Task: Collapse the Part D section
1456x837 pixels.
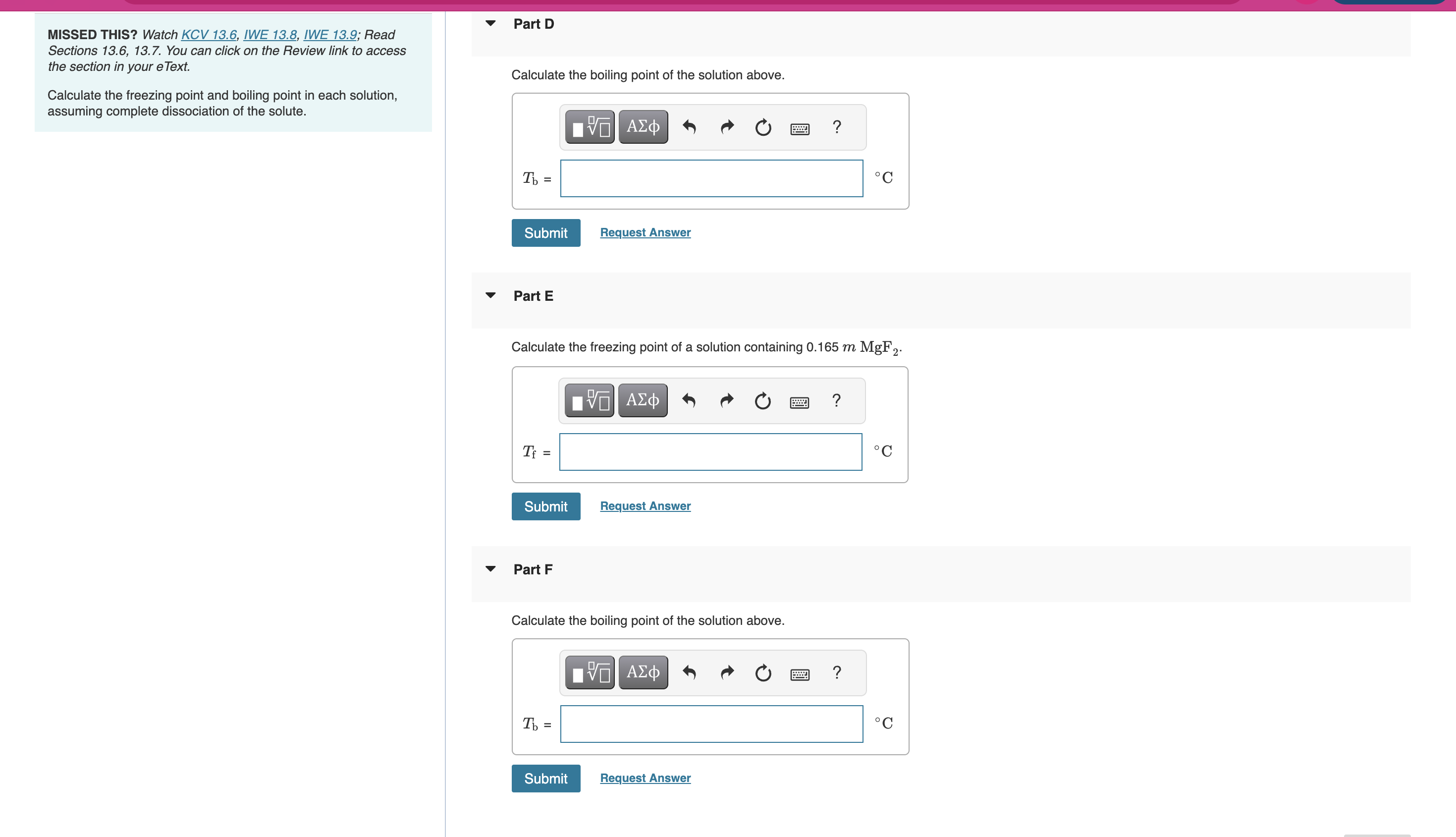Action: 490,24
